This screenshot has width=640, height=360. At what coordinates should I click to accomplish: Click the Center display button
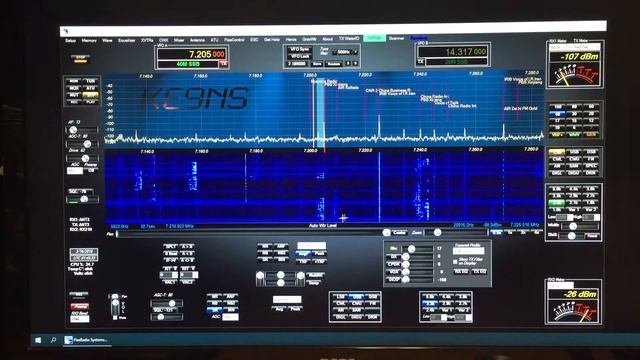[x=400, y=233]
